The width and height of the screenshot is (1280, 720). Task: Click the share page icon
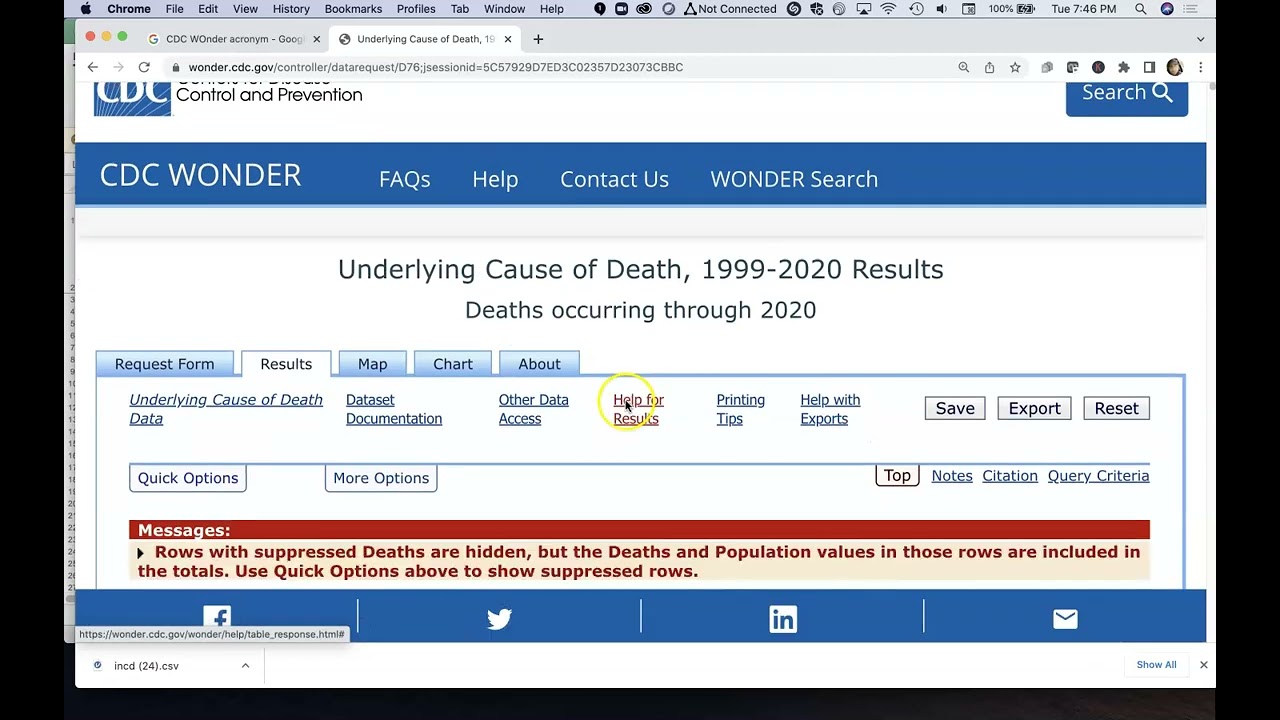989,67
